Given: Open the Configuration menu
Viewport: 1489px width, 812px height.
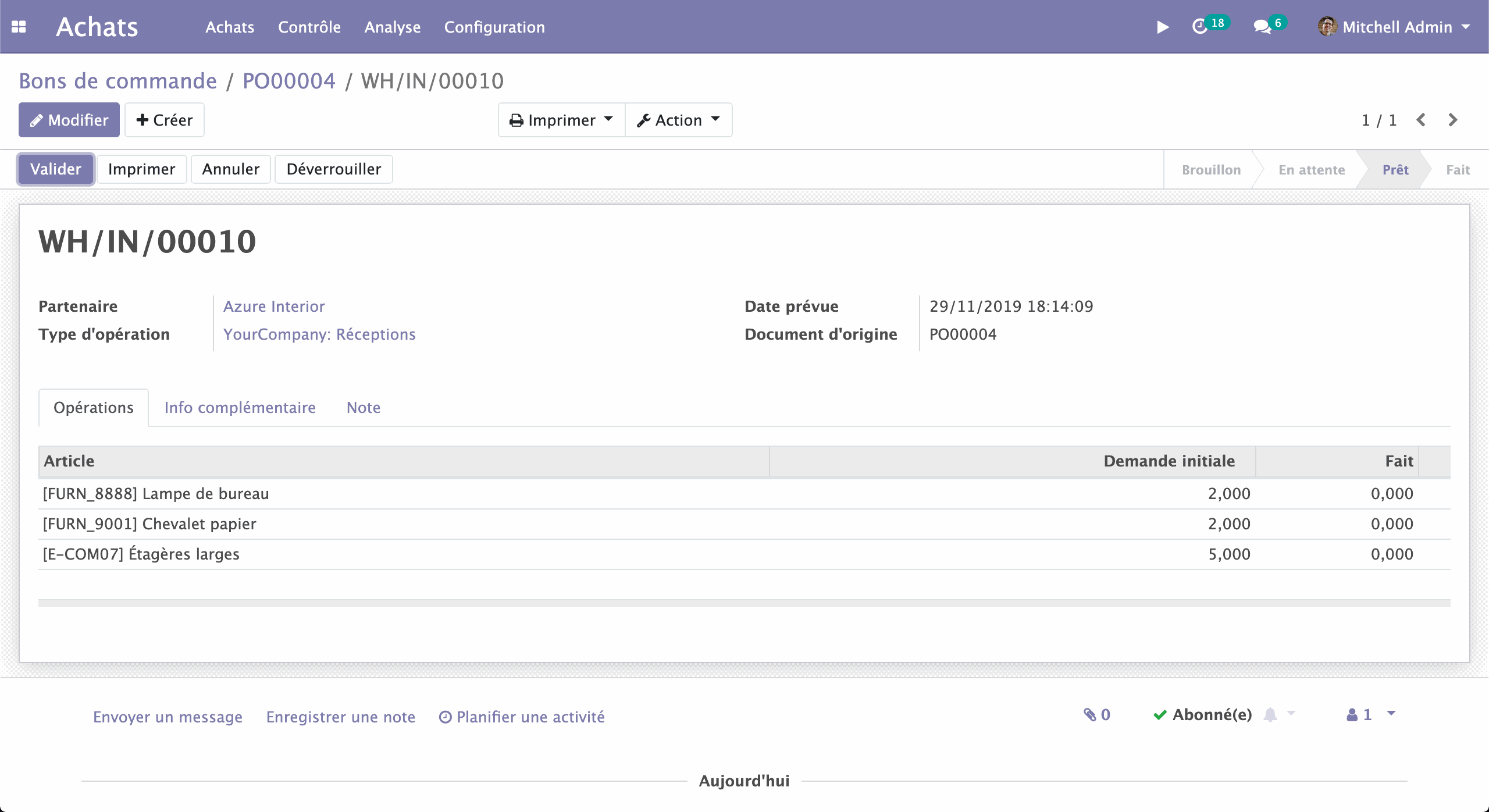Looking at the screenshot, I should click(x=494, y=27).
